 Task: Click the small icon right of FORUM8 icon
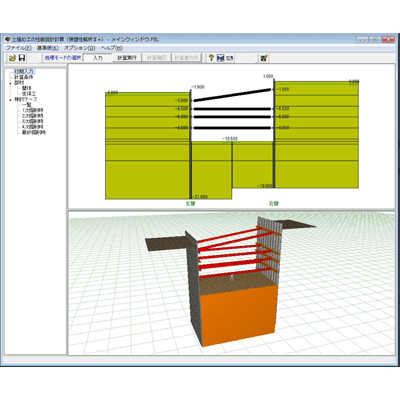click(229, 58)
